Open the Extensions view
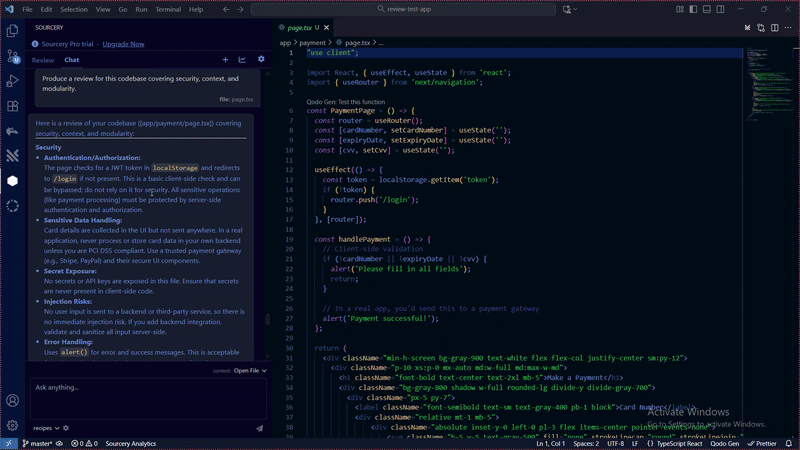800x450 pixels. (x=12, y=106)
